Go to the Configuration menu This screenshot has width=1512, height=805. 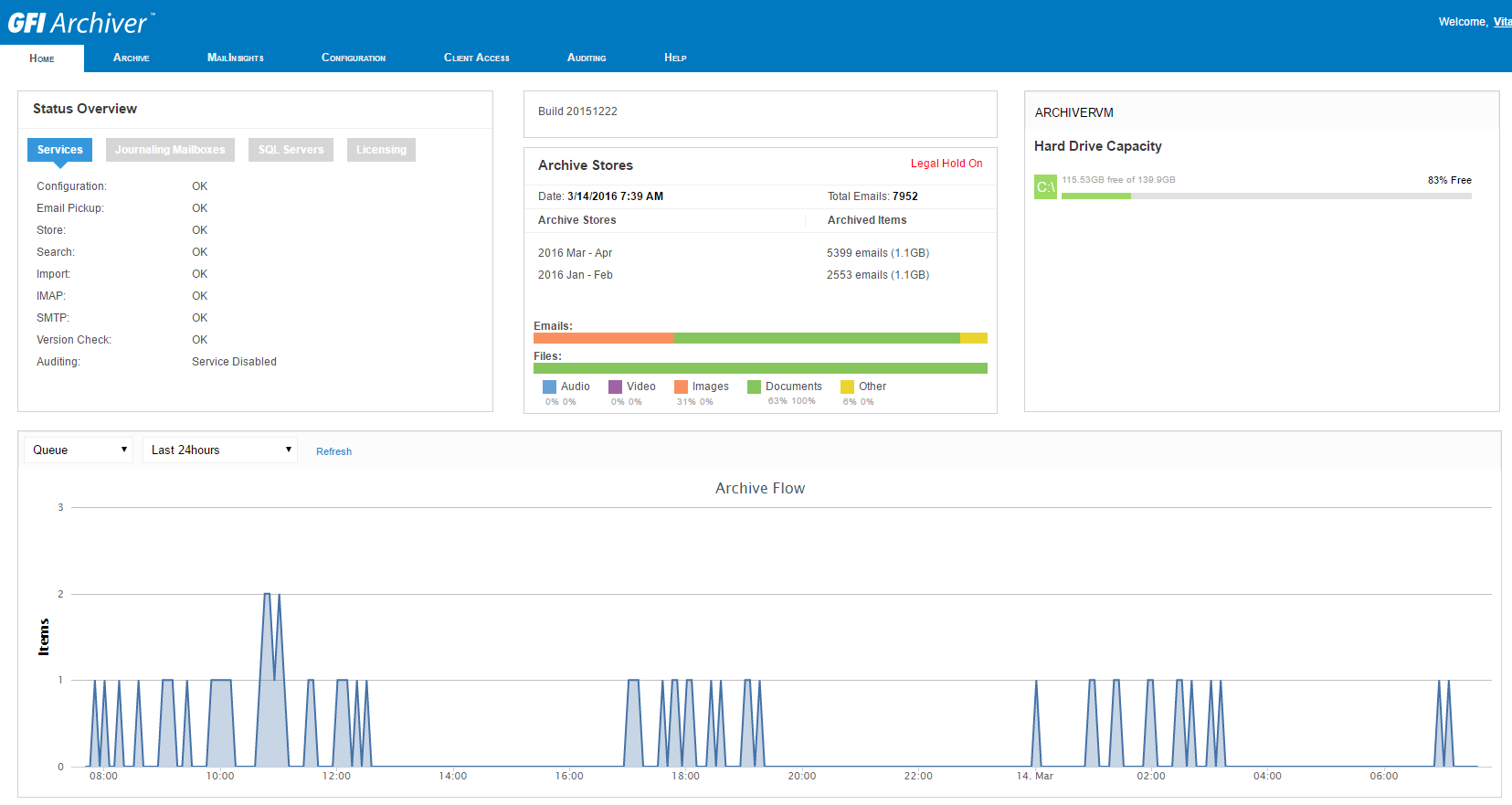tap(353, 58)
